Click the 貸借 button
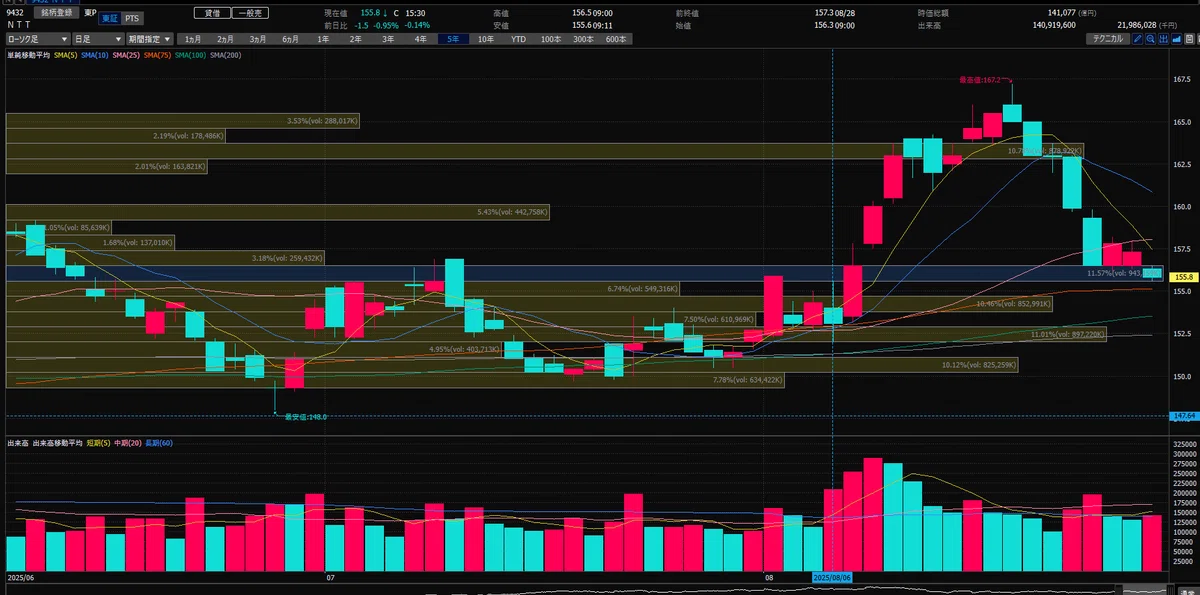This screenshot has width=1200, height=595. 212,13
